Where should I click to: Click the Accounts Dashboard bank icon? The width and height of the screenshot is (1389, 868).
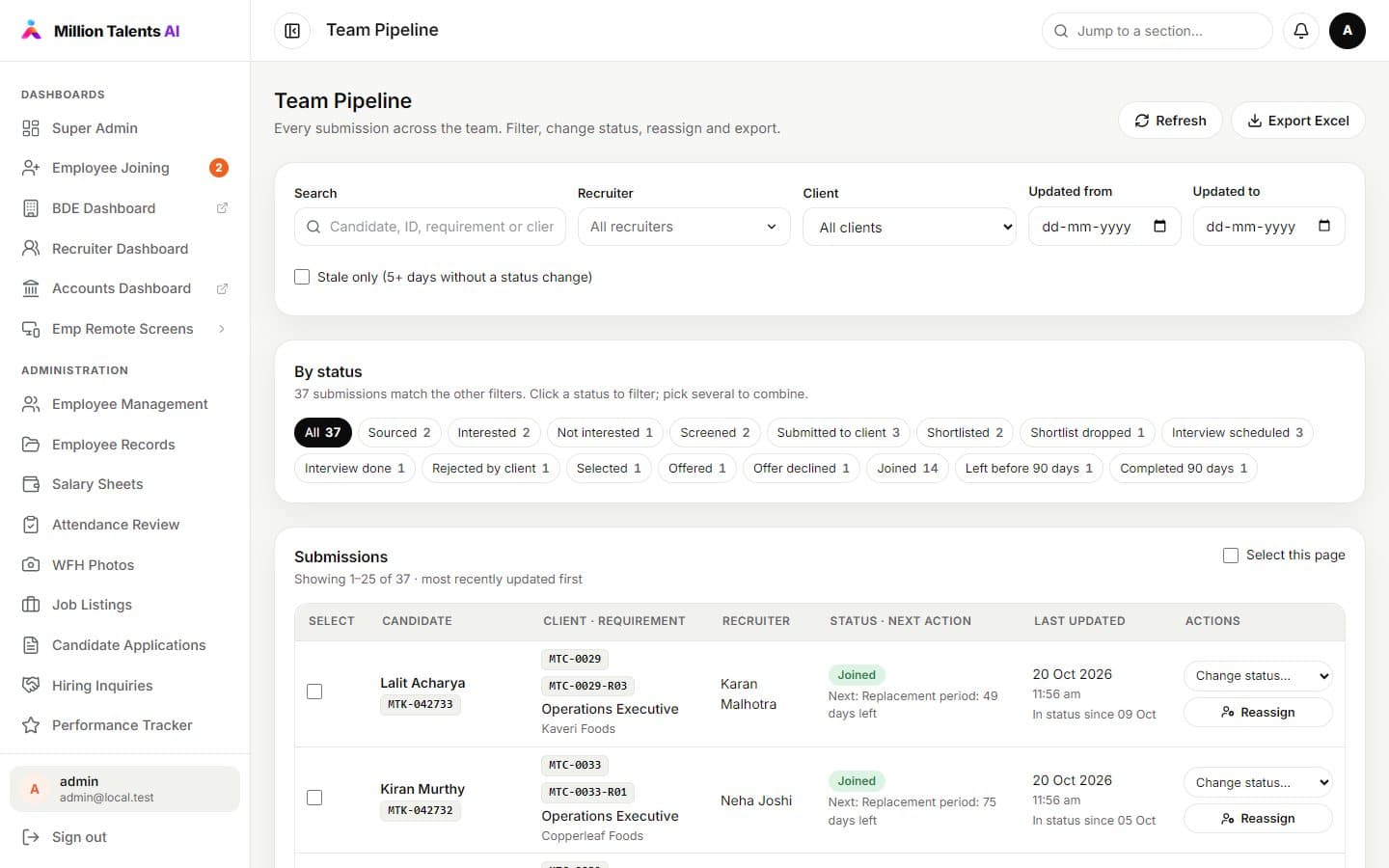31,288
